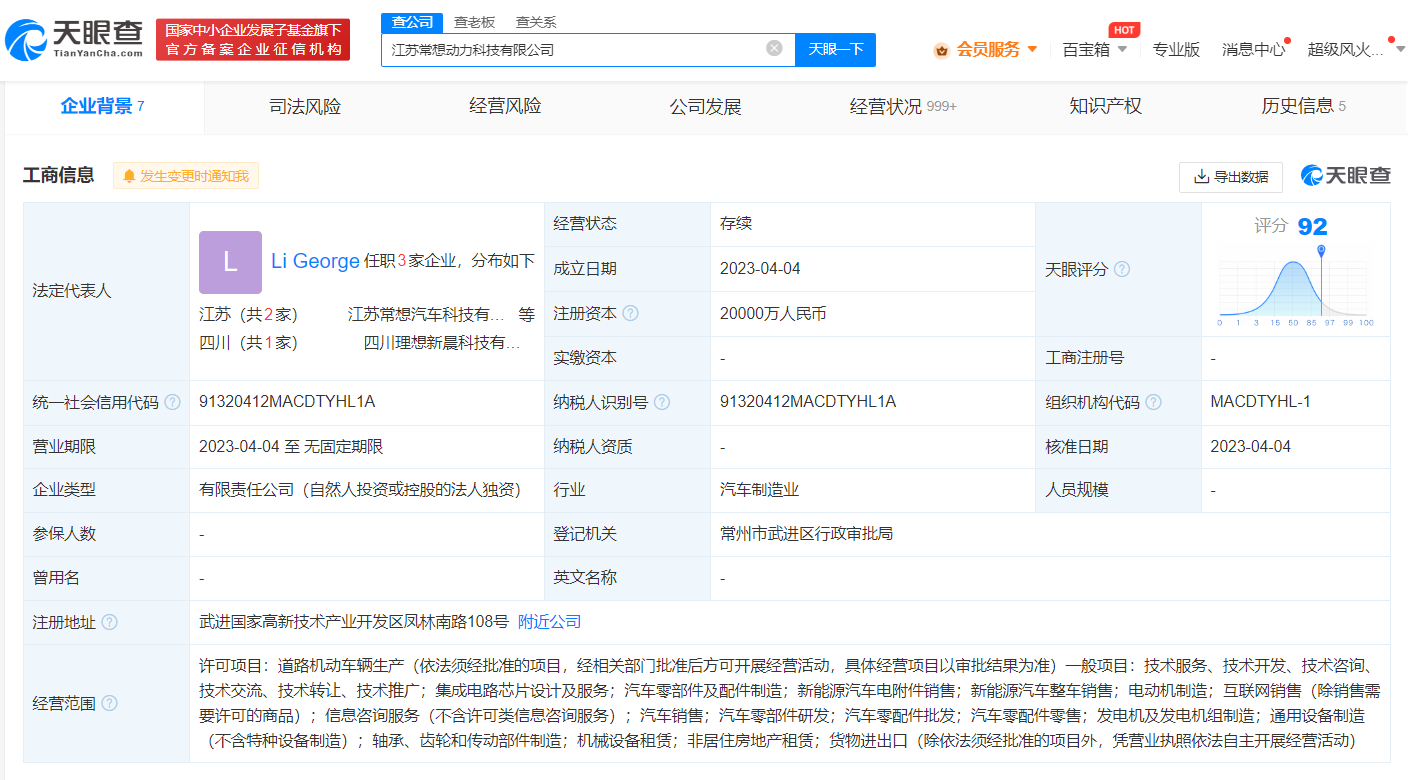The width and height of the screenshot is (1408, 780).
Task: Click the 四川（共1家） region text
Action: pyautogui.click(x=249, y=343)
